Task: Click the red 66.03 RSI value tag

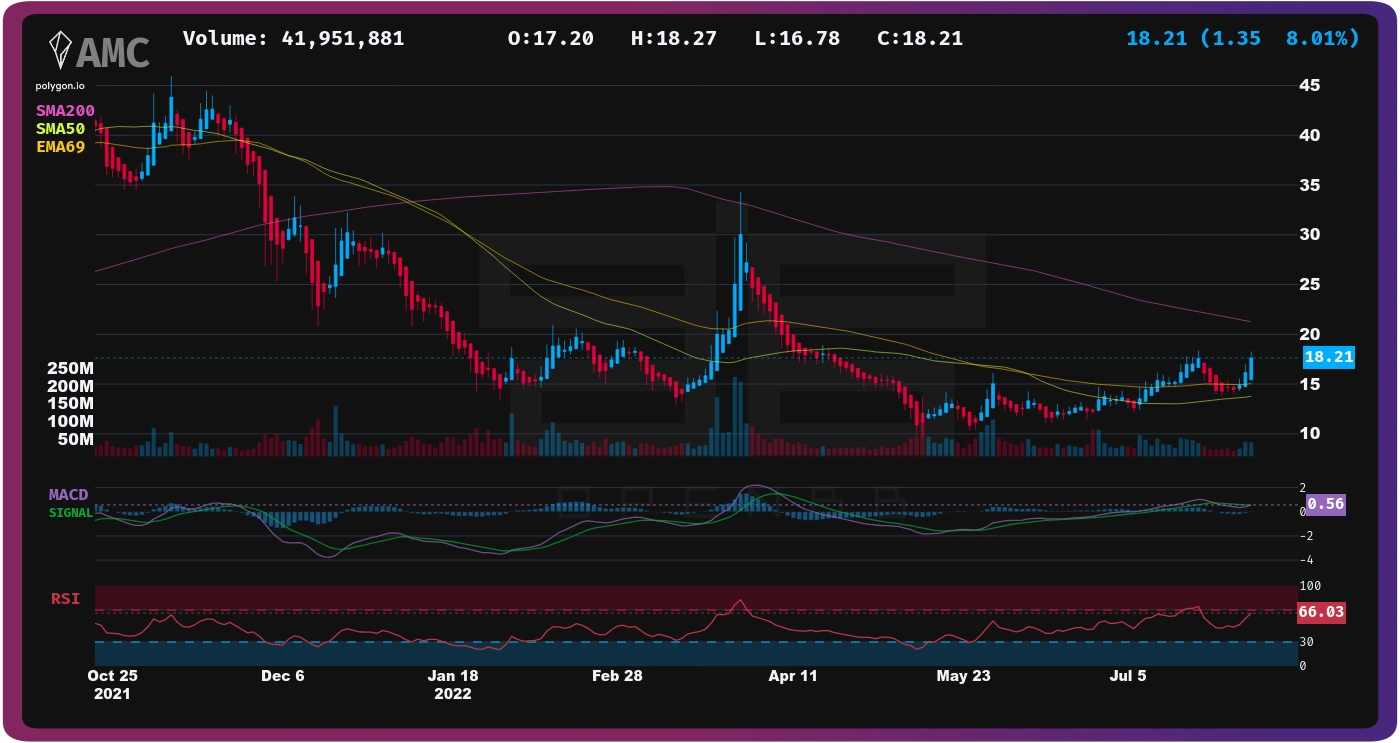Action: point(1320,612)
